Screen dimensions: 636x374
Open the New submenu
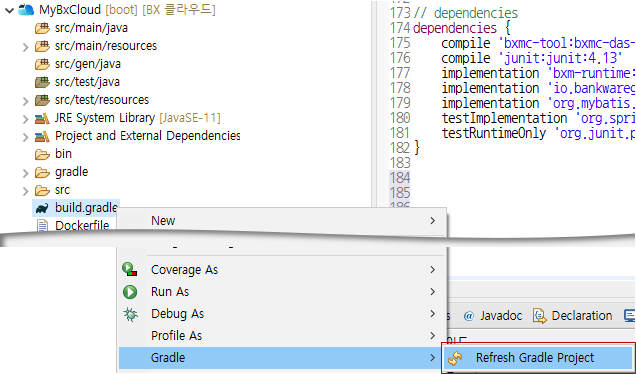pyautogui.click(x=281, y=221)
